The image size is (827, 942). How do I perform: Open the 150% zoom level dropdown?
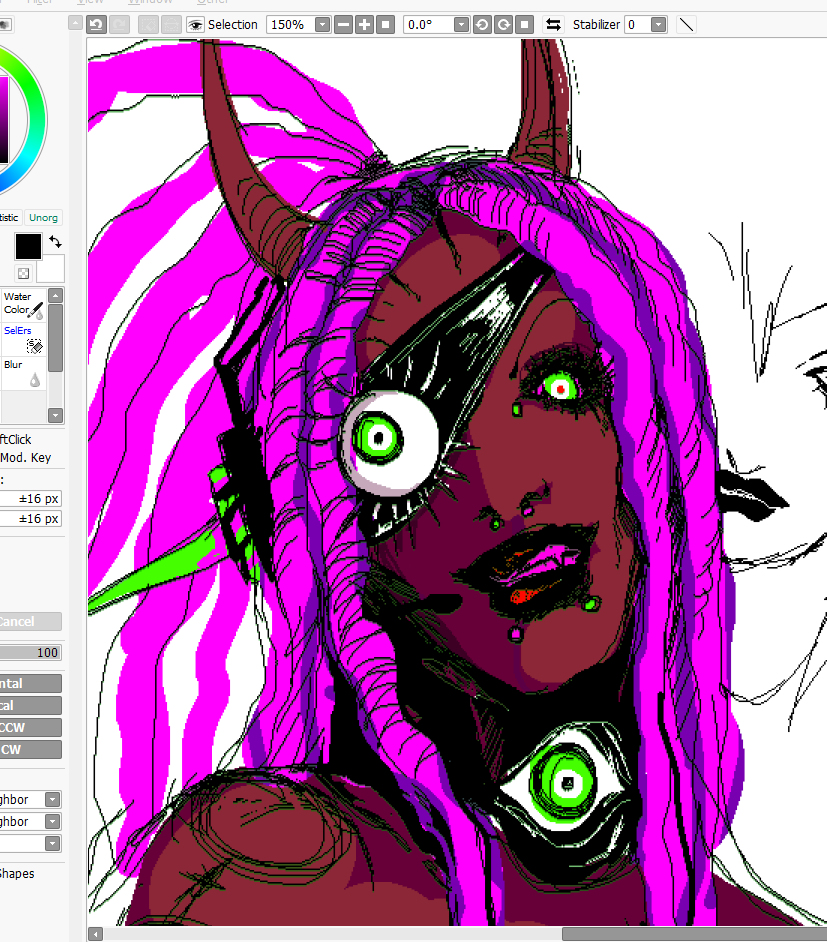323,24
